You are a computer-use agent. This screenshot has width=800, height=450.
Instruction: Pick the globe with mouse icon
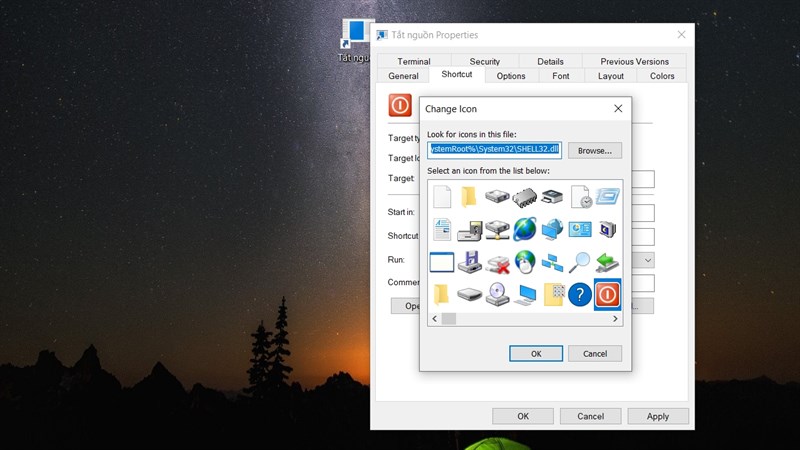tap(524, 262)
